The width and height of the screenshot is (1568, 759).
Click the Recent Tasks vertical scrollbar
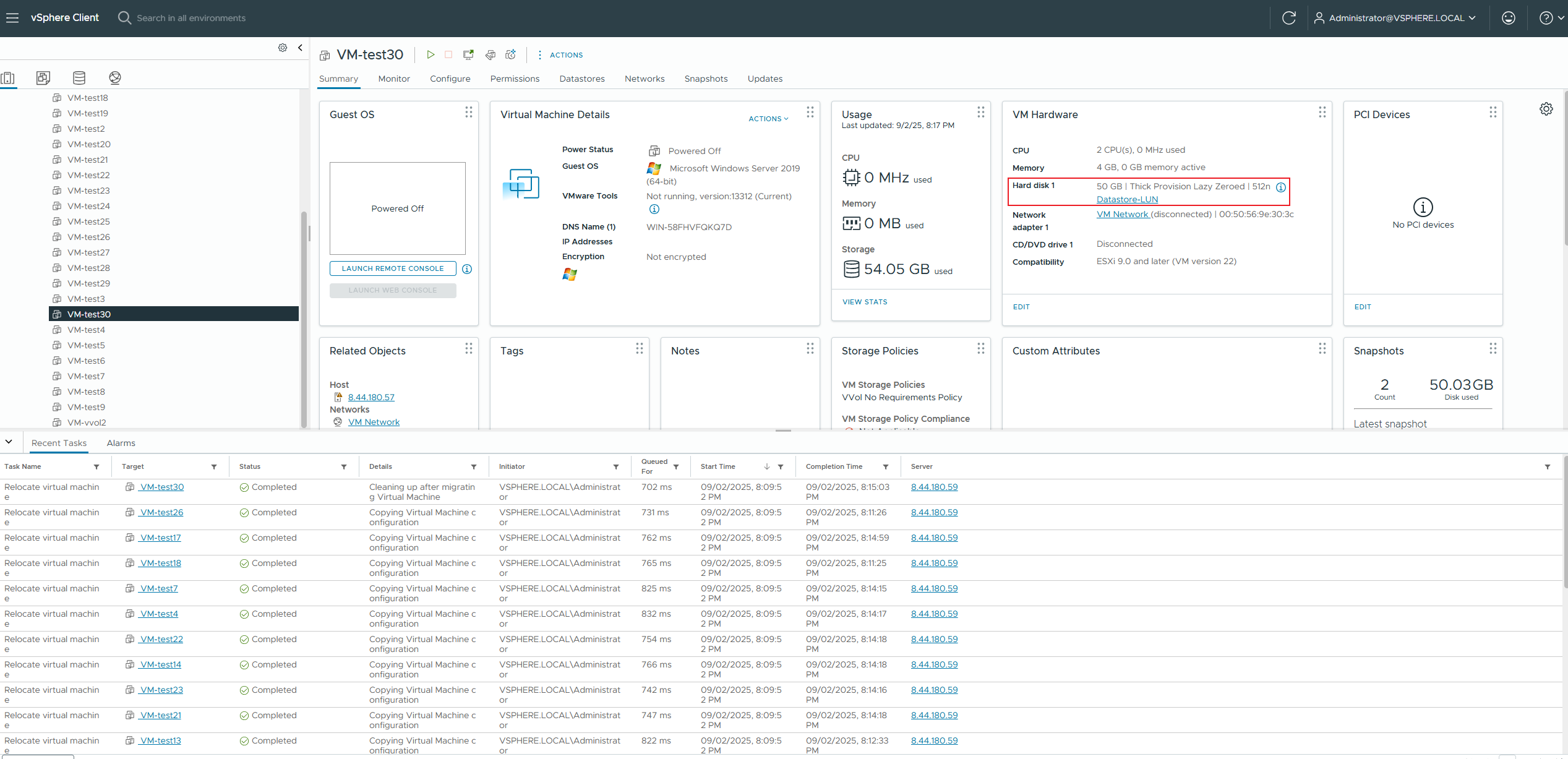click(x=1565, y=523)
